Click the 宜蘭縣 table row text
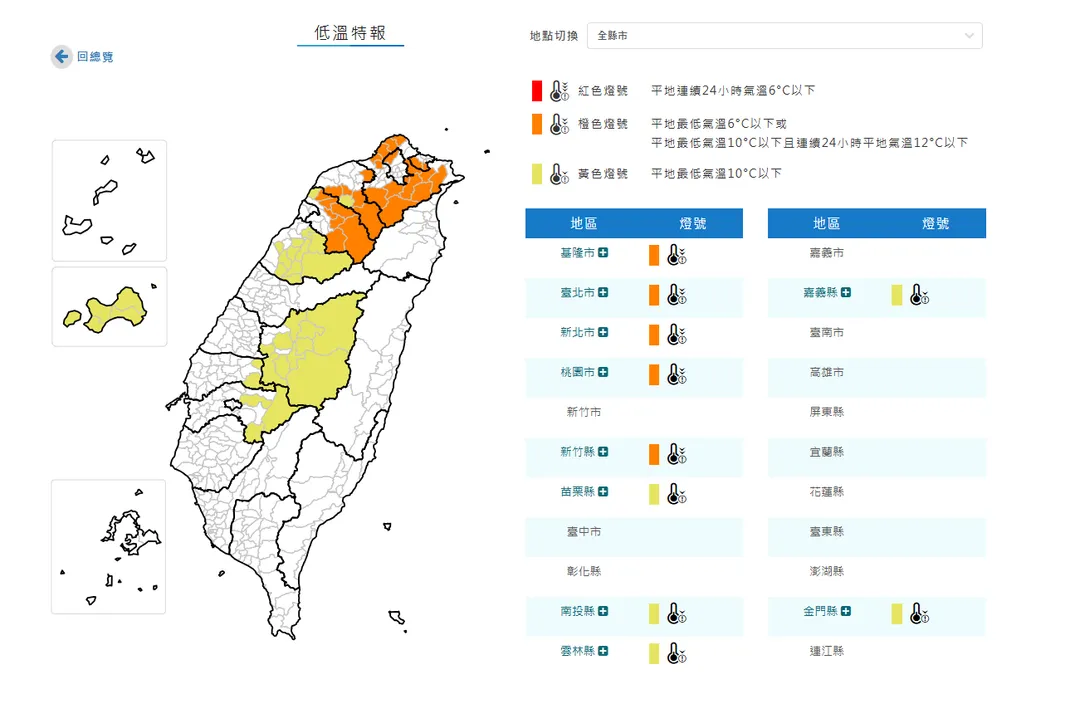1080x704 pixels. 826,452
